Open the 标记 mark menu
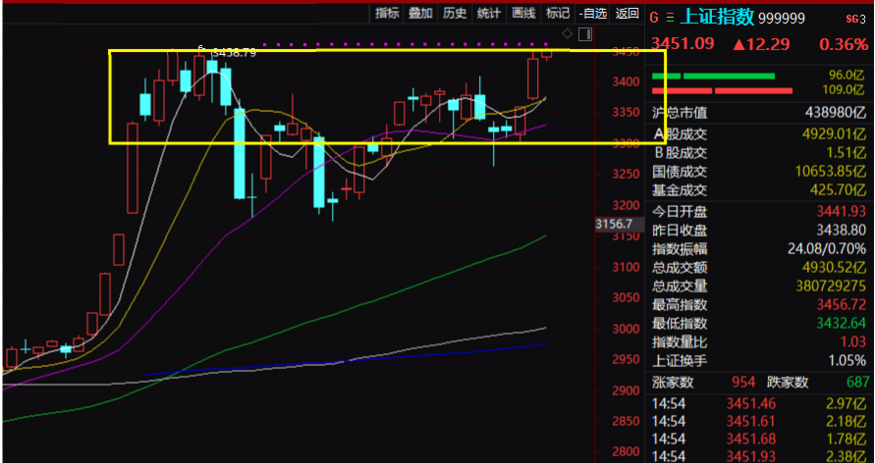Screen dimensions: 875x463 (x=557, y=13)
